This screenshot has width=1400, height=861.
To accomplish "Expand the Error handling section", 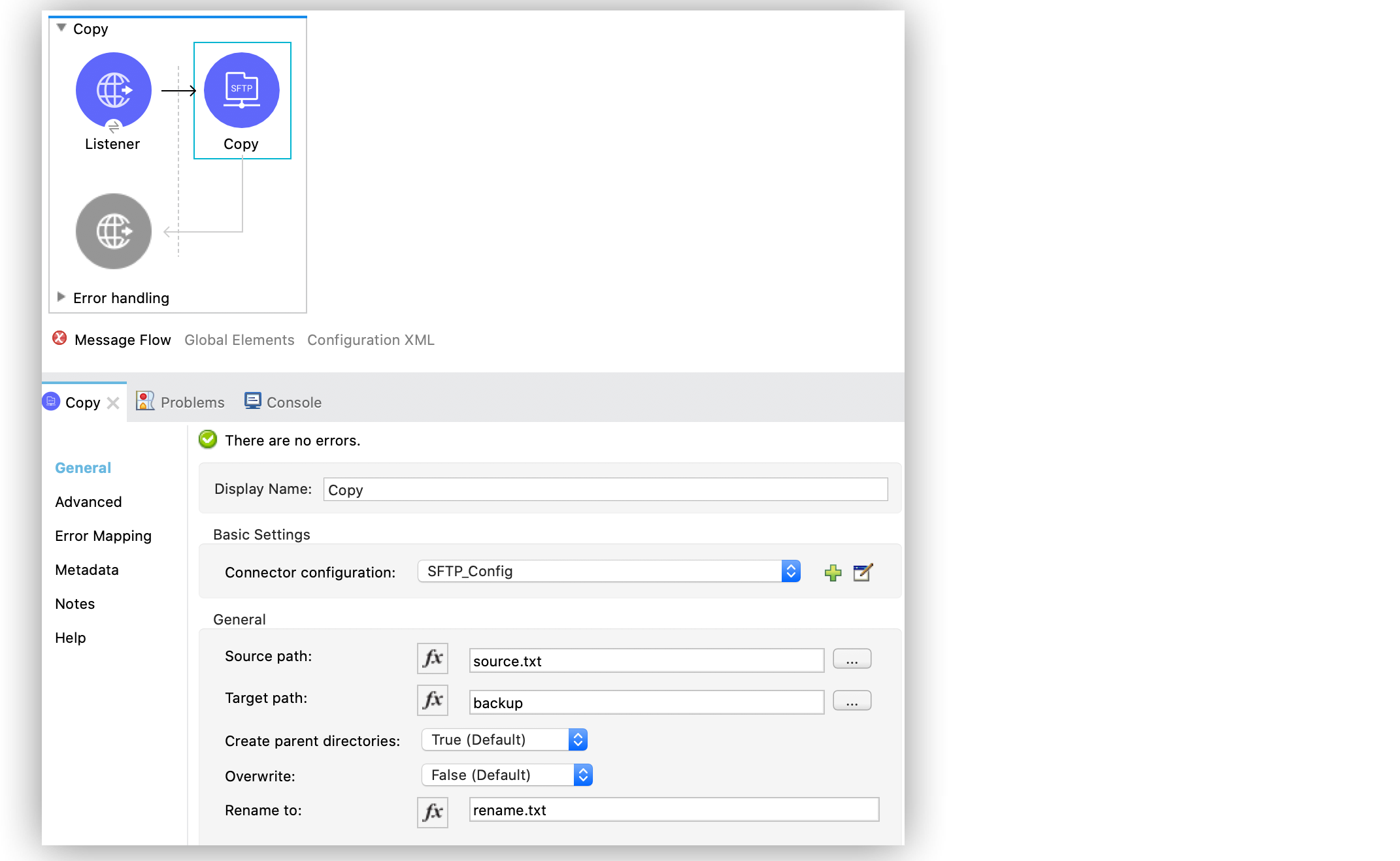I will (62, 297).
